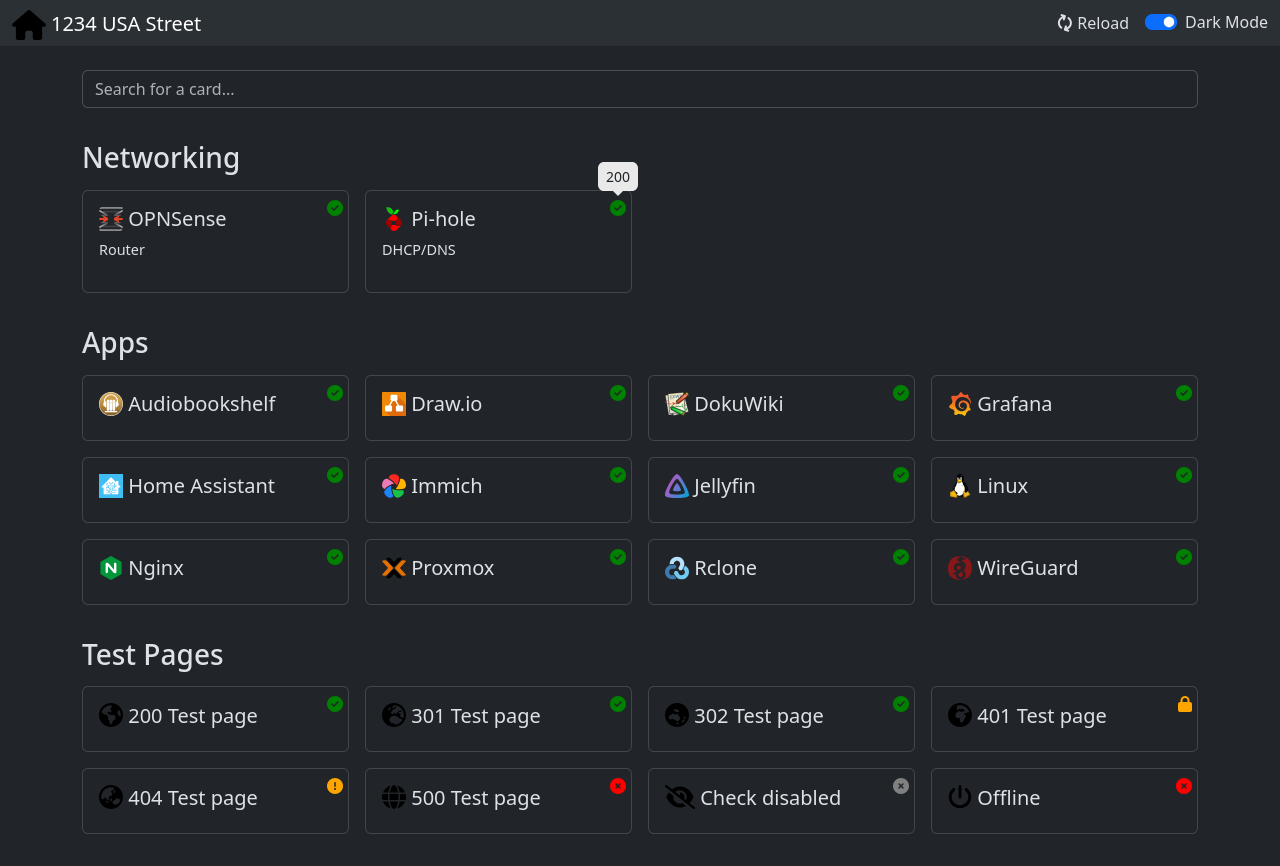The width and height of the screenshot is (1280, 866).
Task: Click globe icon on 301 Test page
Action: (x=394, y=715)
